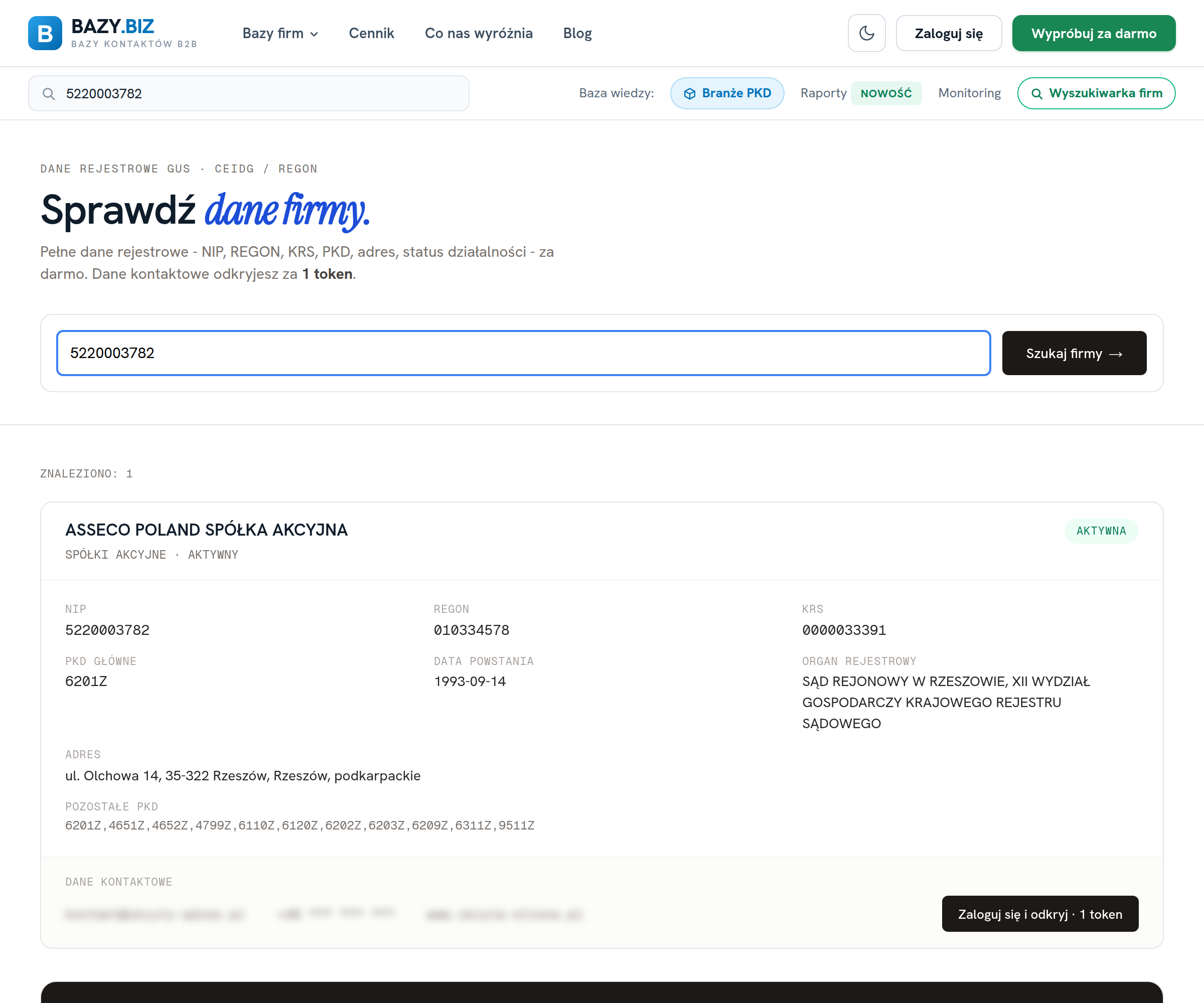Image resolution: width=1204 pixels, height=1003 pixels.
Task: Focus the top header search field
Action: pos(249,93)
